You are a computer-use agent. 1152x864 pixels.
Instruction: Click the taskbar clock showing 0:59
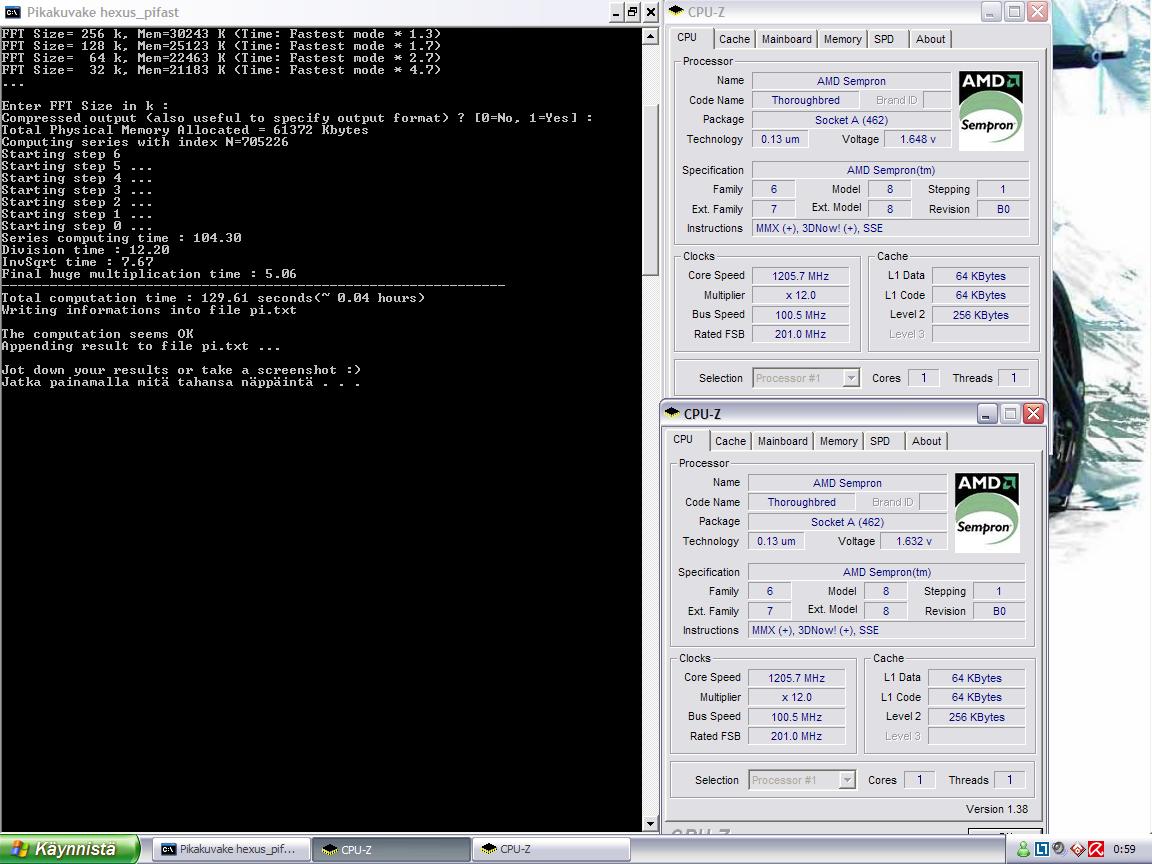click(x=1124, y=849)
